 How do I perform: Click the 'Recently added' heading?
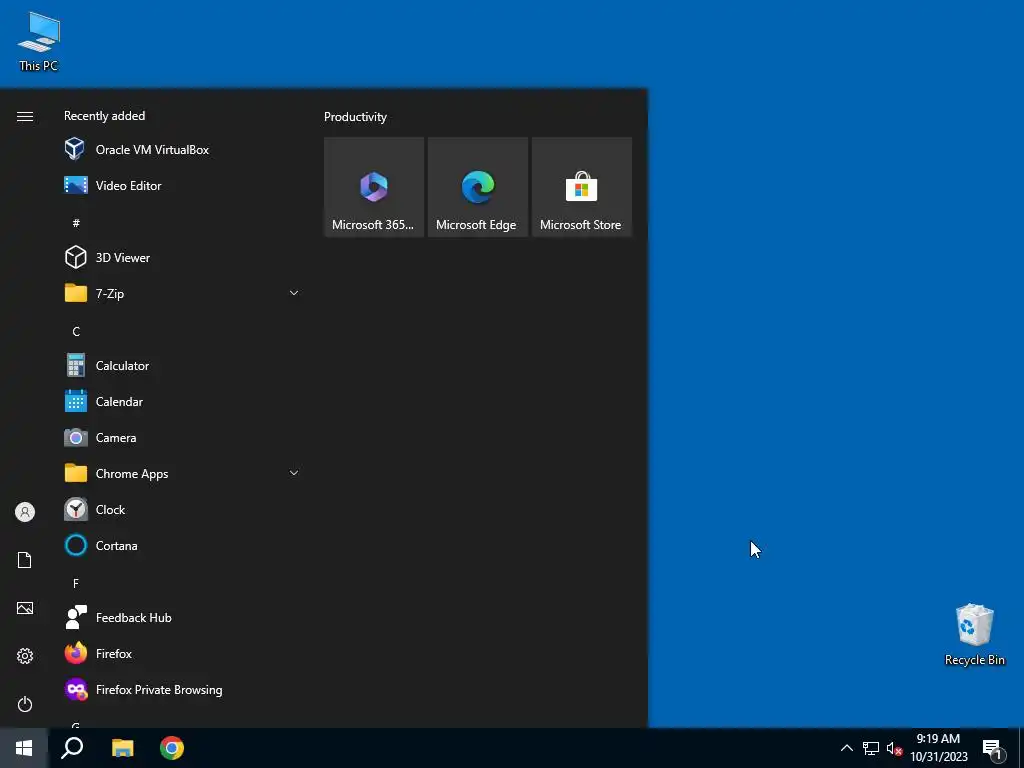[104, 116]
